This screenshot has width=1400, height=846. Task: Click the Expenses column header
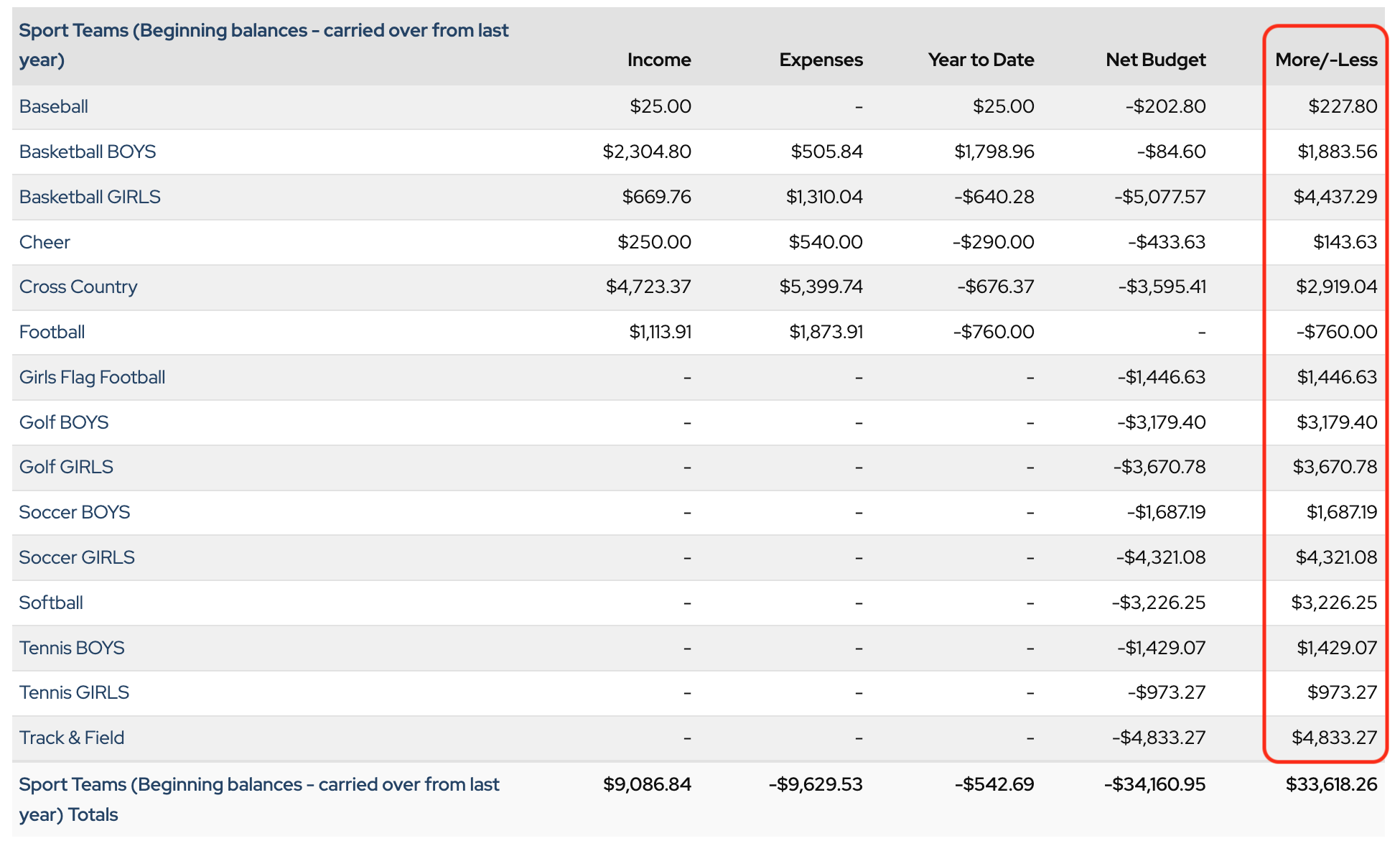[821, 60]
